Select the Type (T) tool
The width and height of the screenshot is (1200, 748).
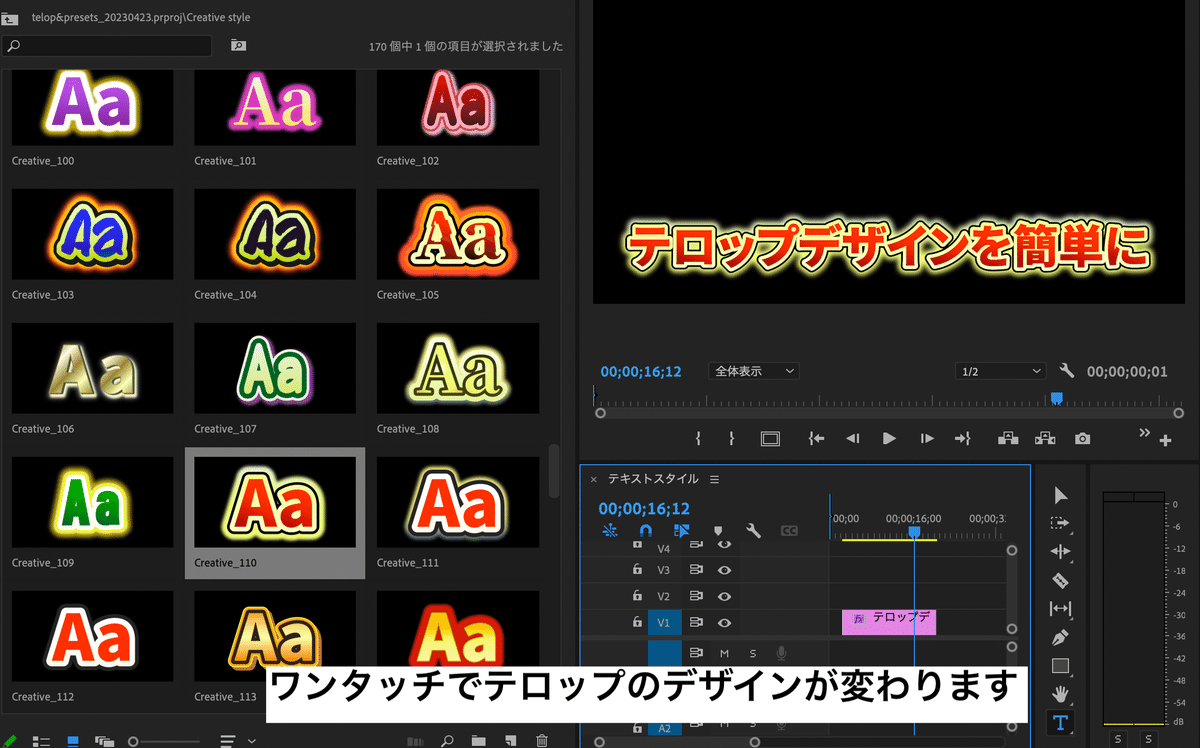point(1061,722)
